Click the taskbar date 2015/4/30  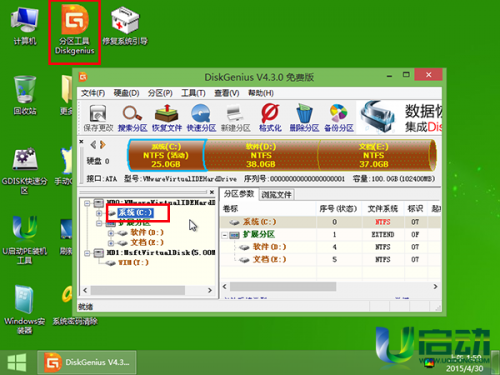point(464,368)
